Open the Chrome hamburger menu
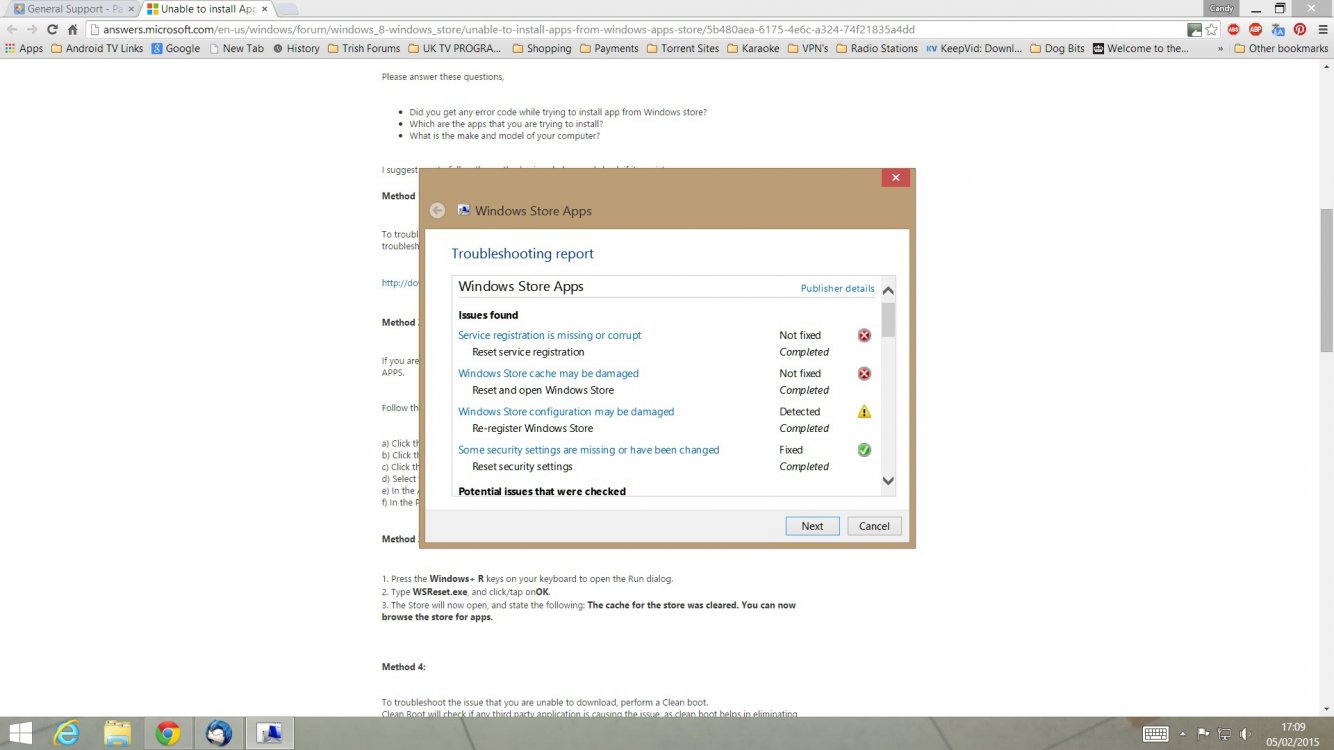The height and width of the screenshot is (750, 1334). click(1321, 29)
